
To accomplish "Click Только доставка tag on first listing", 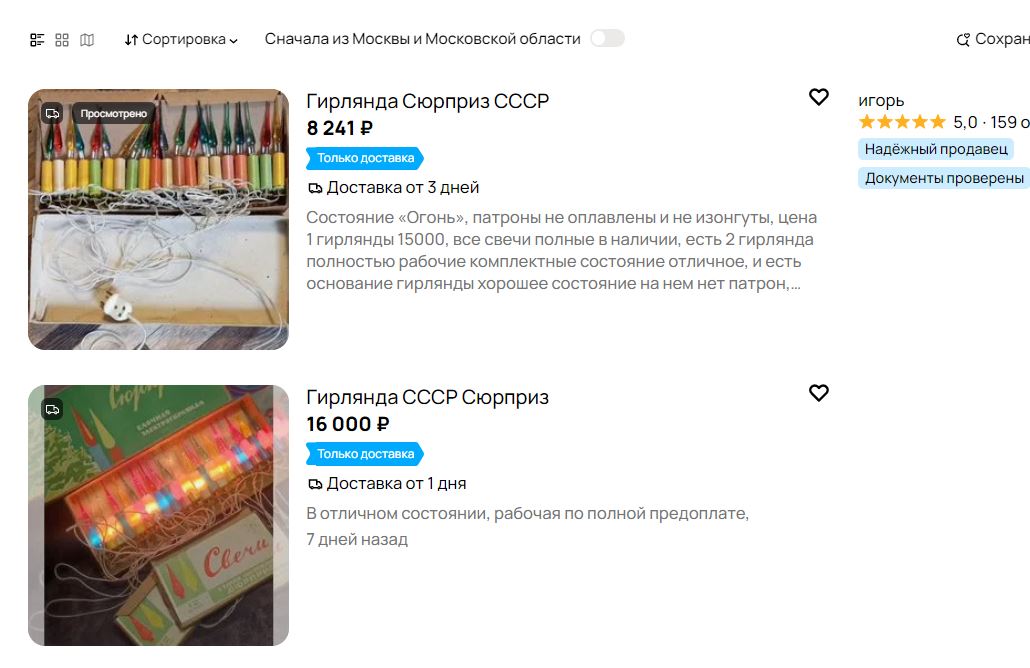I will click(x=365, y=158).
